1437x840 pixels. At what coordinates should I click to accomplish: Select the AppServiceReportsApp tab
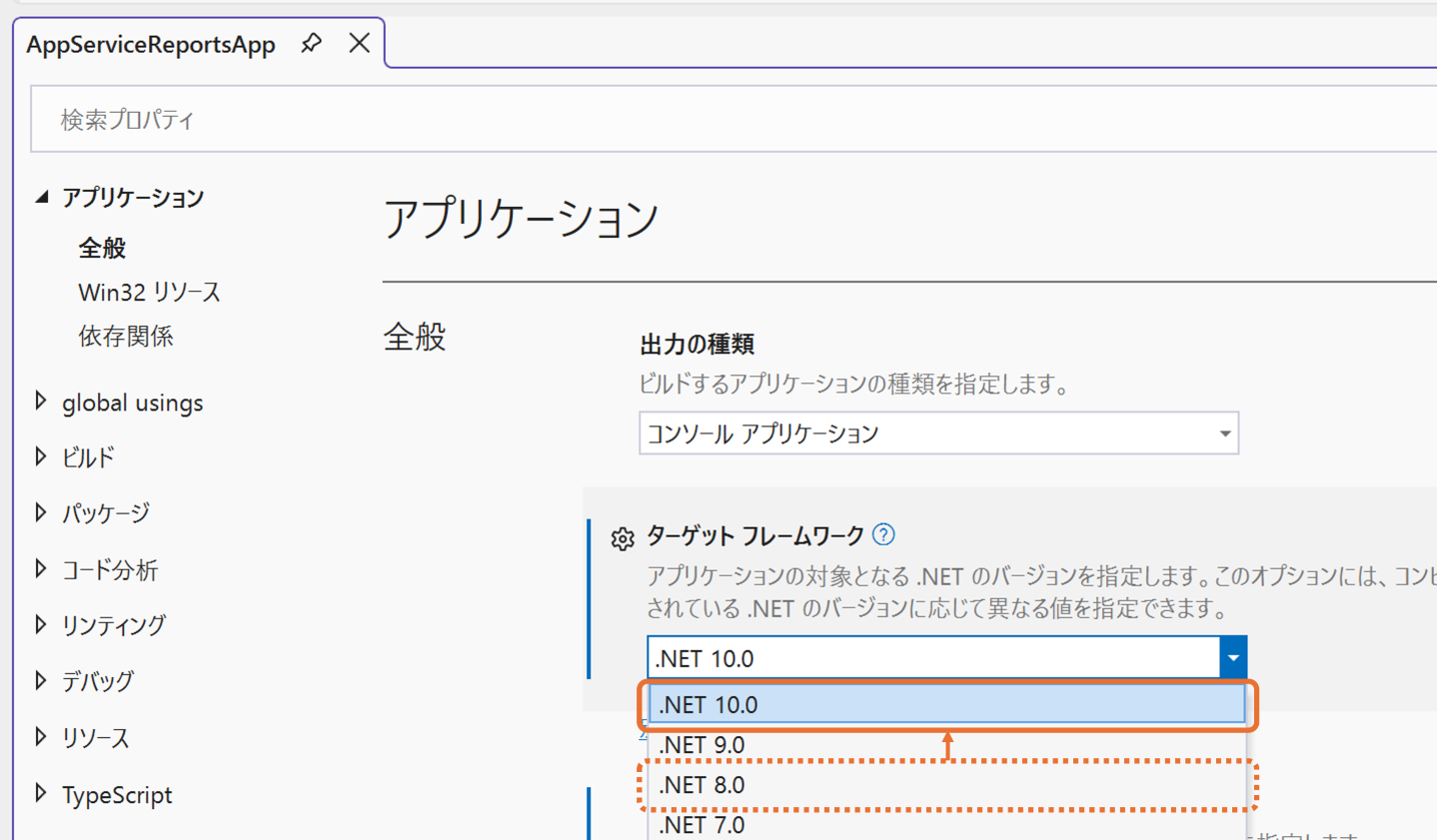(x=151, y=45)
